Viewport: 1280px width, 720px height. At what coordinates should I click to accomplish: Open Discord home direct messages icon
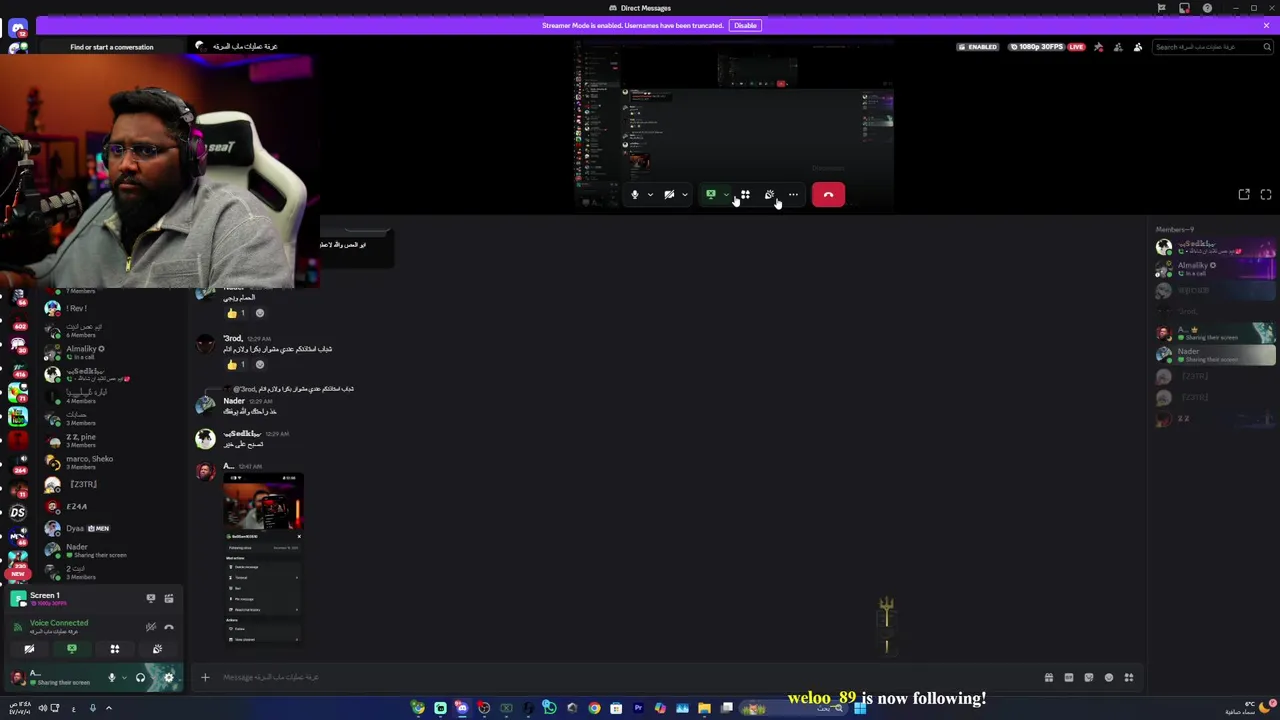pyautogui.click(x=18, y=29)
